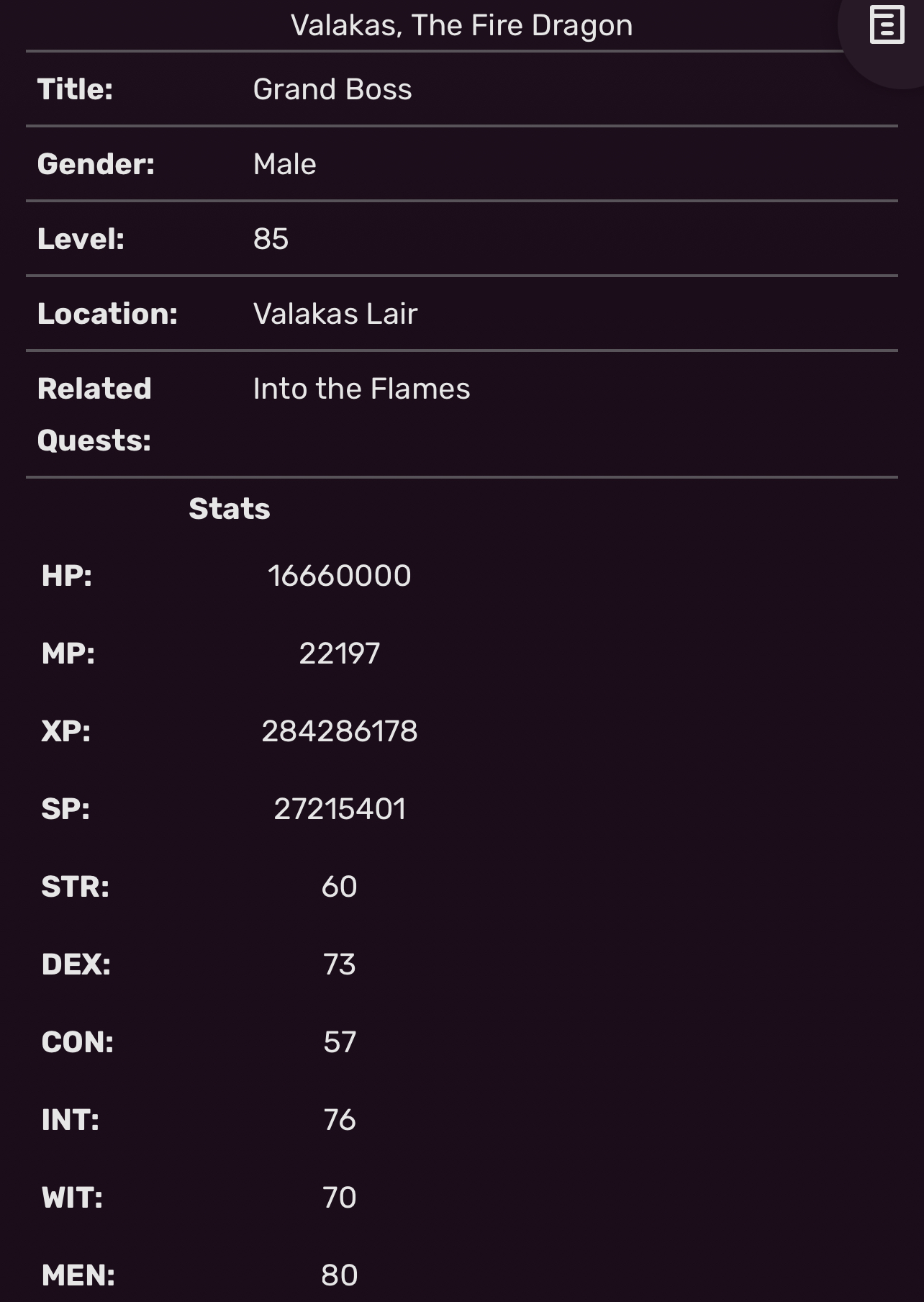Open the Valakas Lair location link

335,314
